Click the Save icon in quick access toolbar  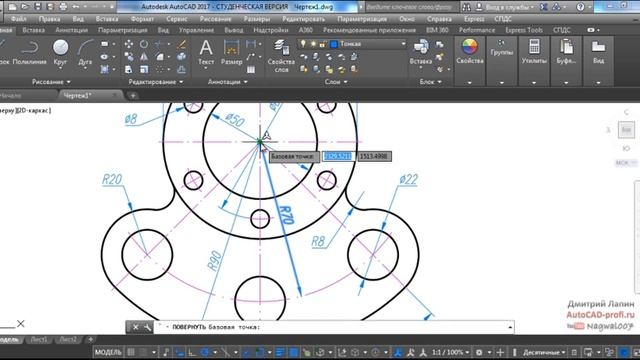tap(38, 7)
